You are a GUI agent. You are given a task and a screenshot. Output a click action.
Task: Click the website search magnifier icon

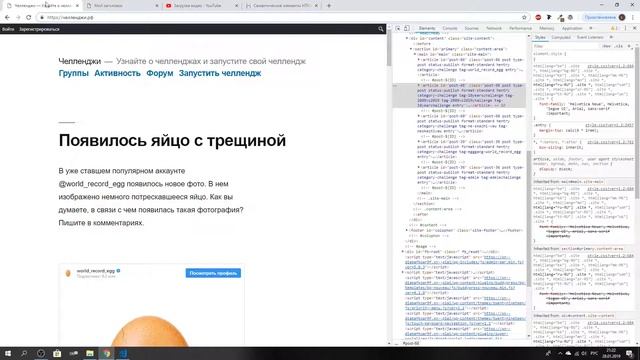pyautogui.click(x=381, y=29)
